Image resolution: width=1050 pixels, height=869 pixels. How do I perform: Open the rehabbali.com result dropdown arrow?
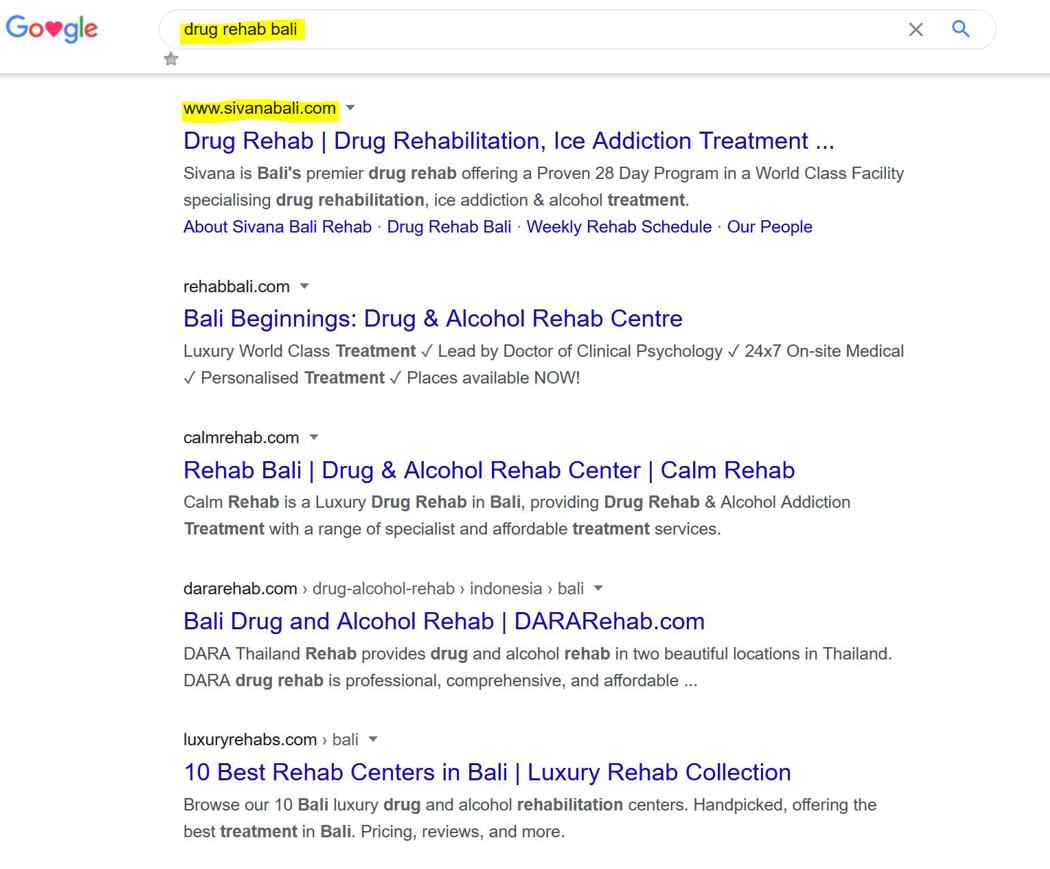(304, 286)
